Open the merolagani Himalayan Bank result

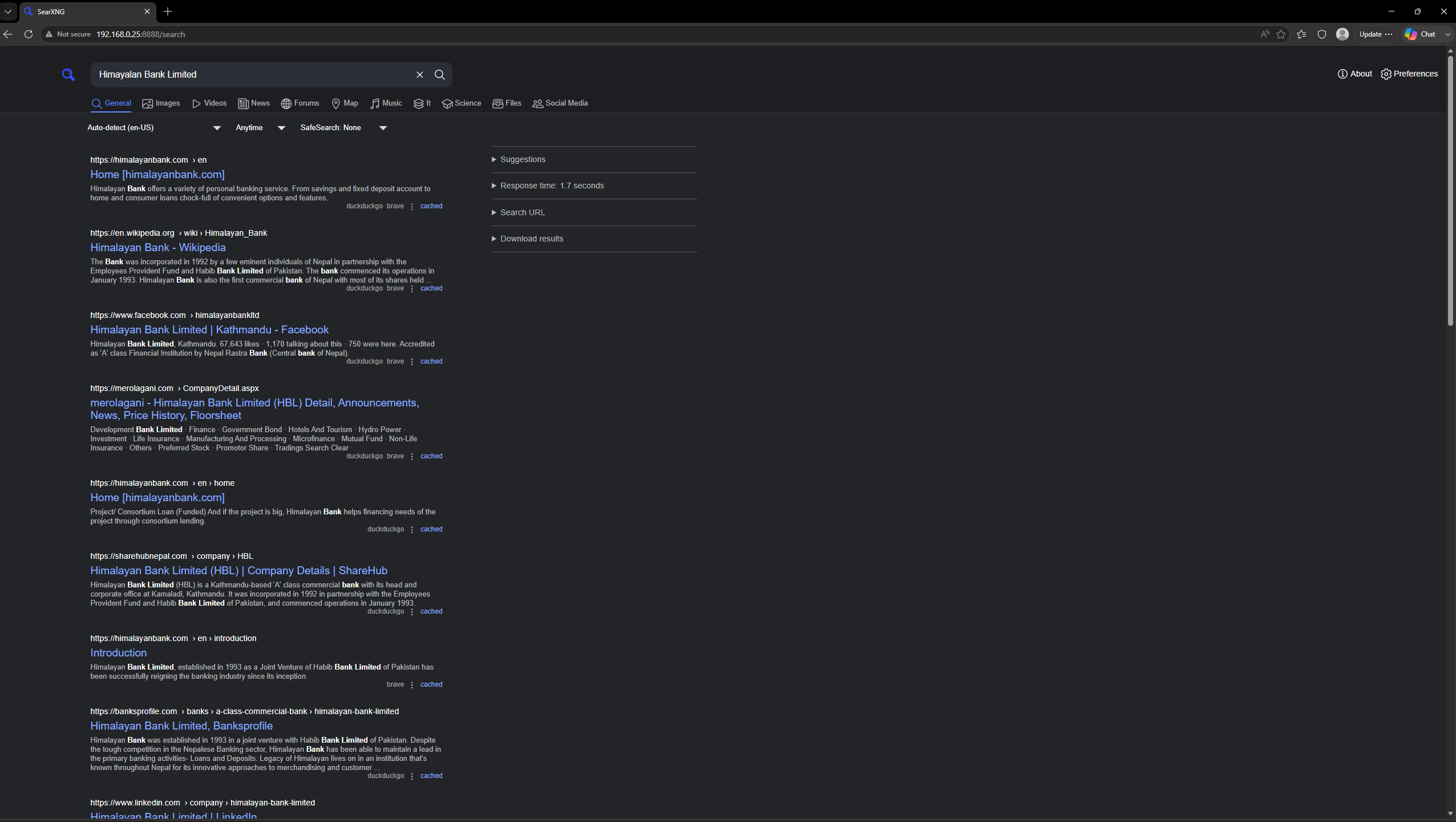[x=254, y=409]
